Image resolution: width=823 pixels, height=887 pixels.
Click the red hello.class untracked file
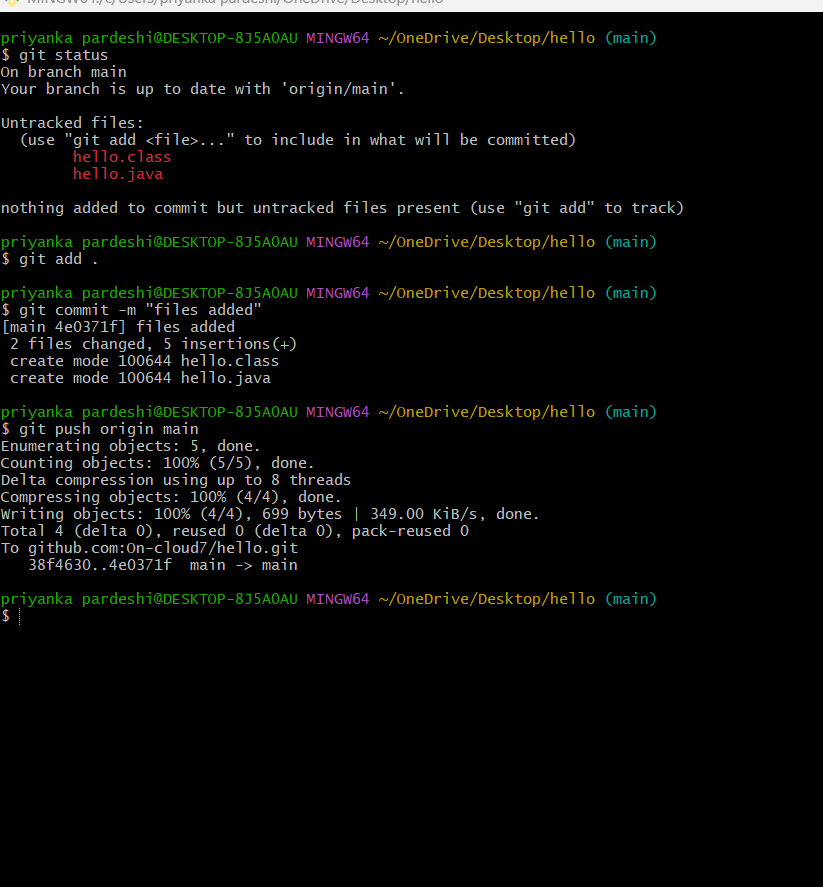click(122, 157)
